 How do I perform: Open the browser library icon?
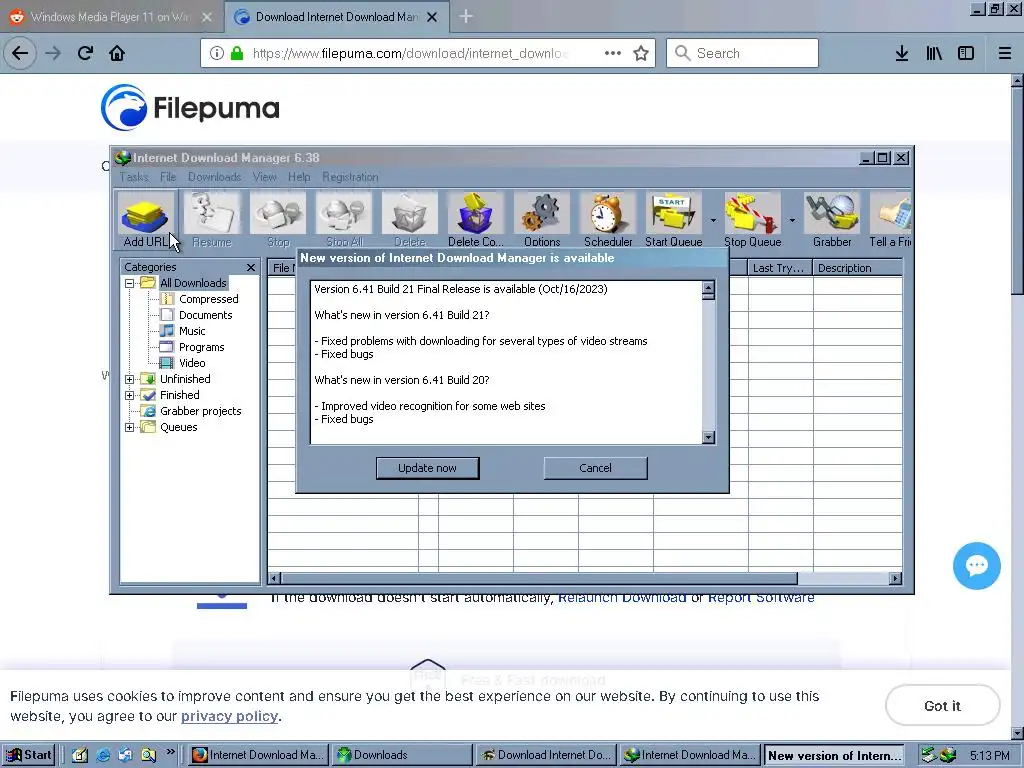click(934, 53)
